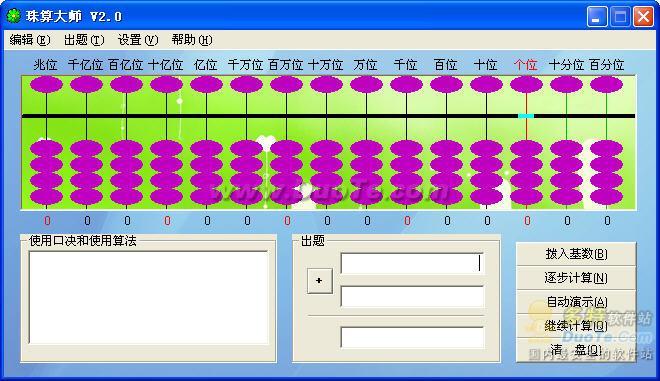Click the result input field below the line

(x=412, y=338)
